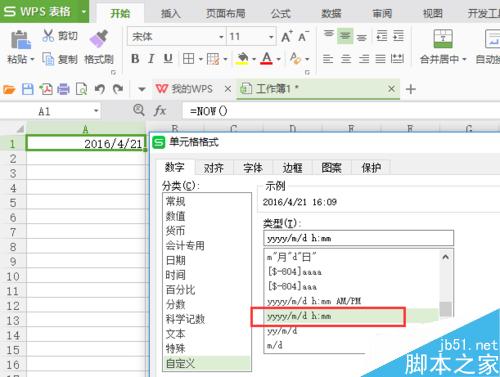Select cell A1 showing 2016/4/21
The width and height of the screenshot is (500, 377).
[86, 143]
